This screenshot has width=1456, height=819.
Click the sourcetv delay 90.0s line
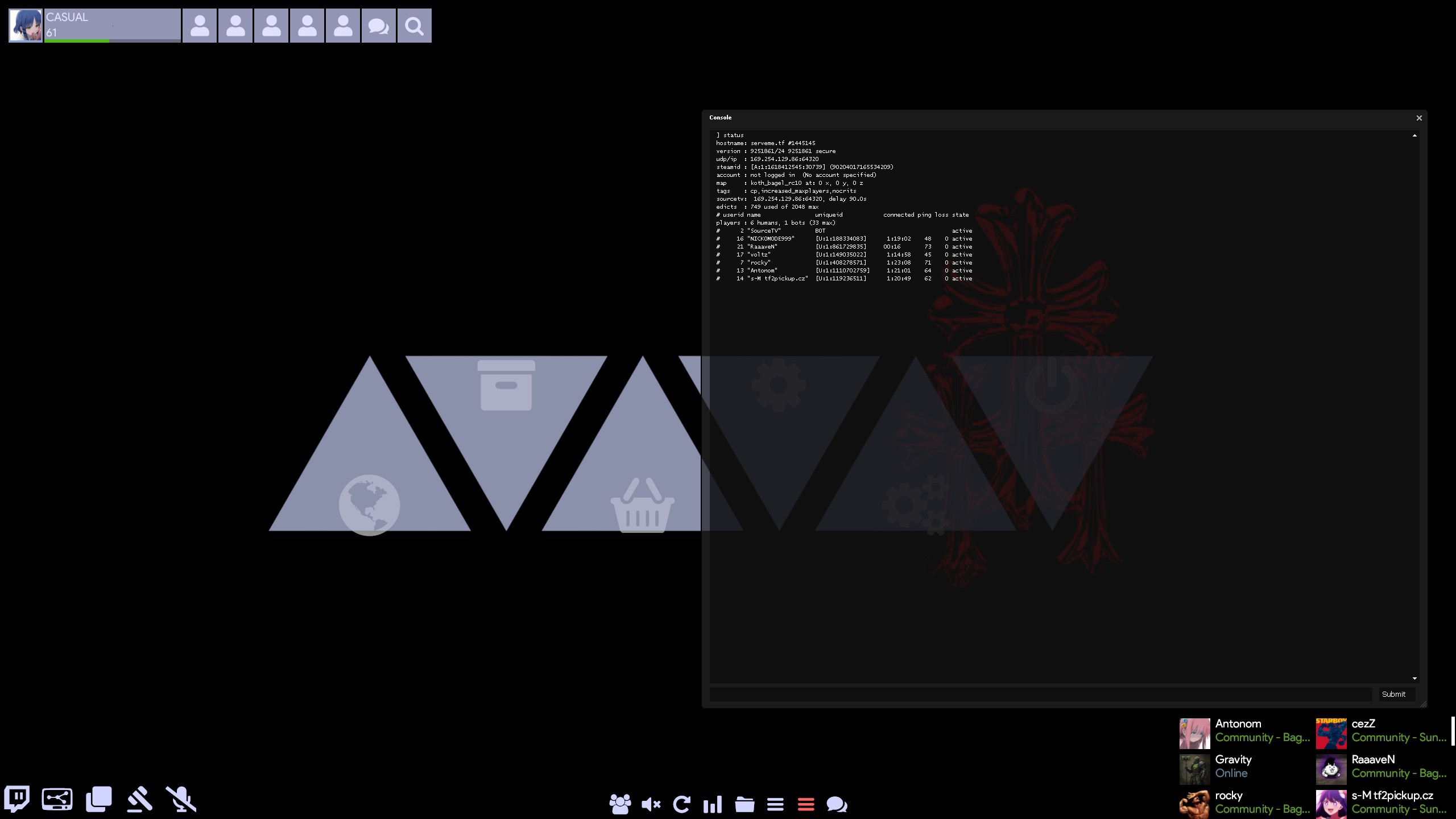791,199
